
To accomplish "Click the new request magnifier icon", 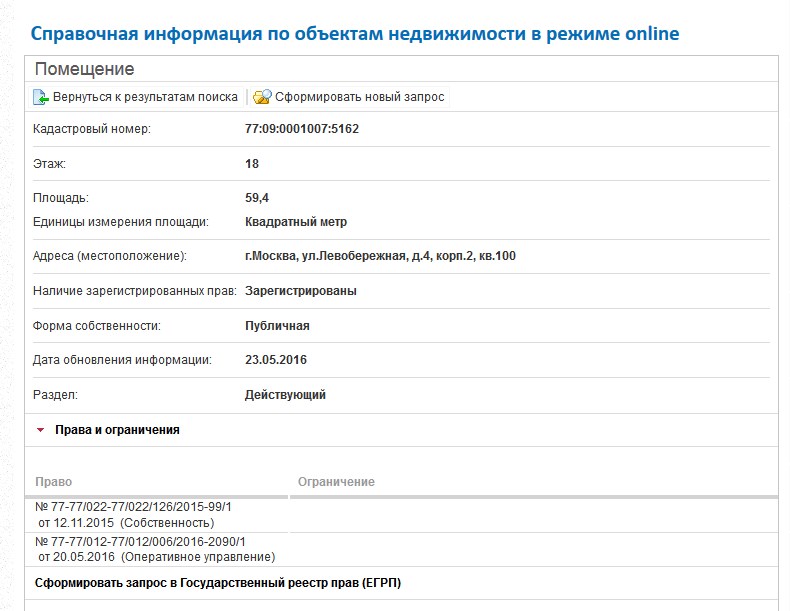I will click(262, 97).
